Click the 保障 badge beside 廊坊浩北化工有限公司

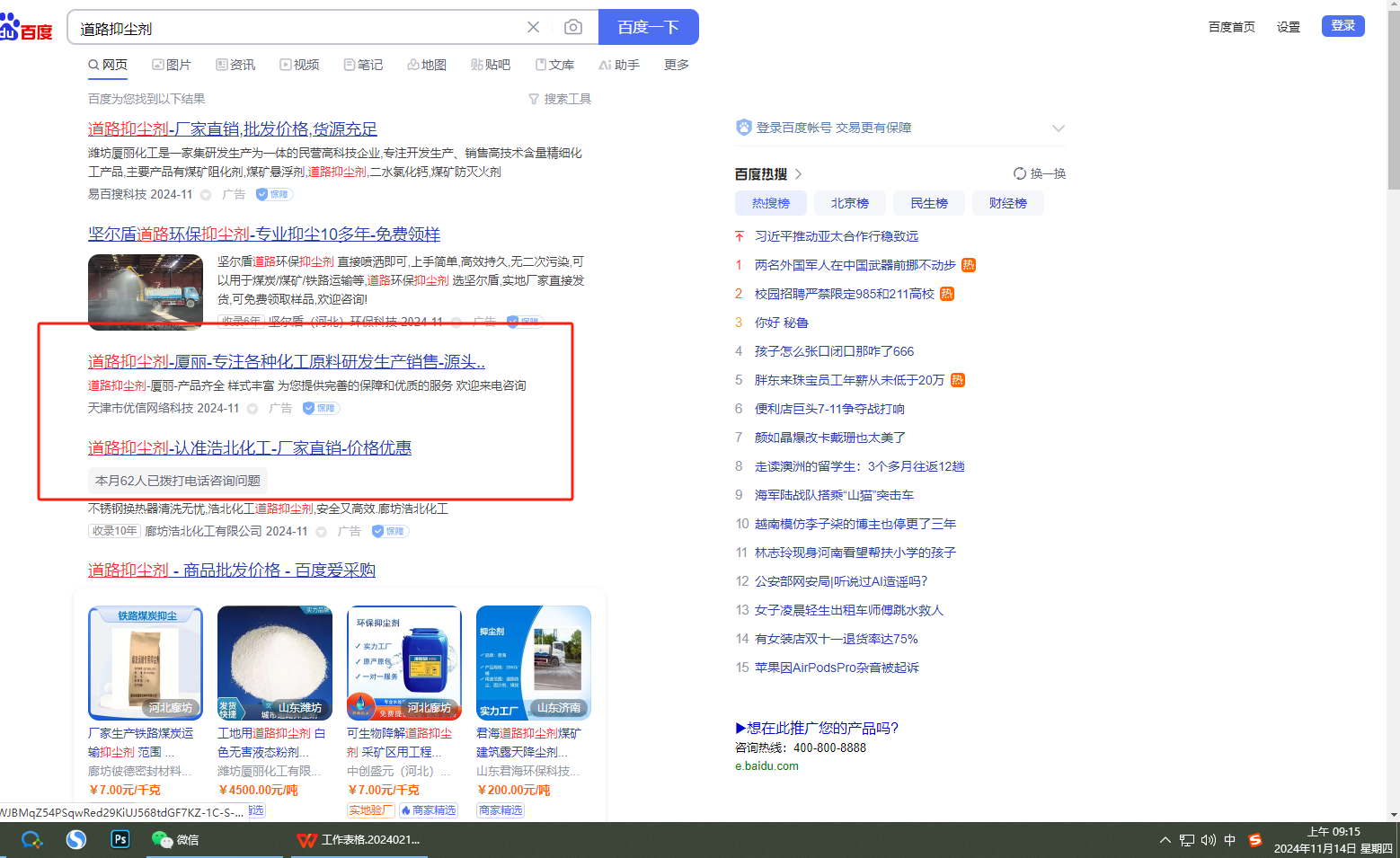(390, 531)
